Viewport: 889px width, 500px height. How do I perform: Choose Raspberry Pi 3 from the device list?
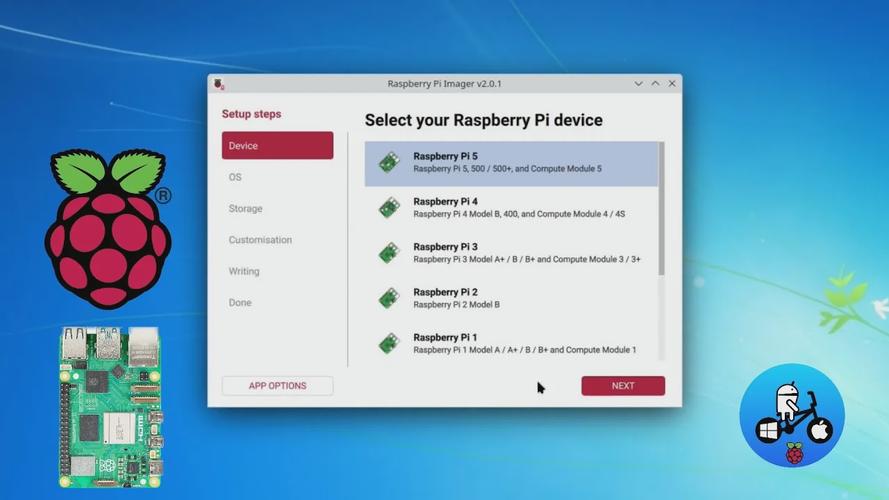point(511,253)
